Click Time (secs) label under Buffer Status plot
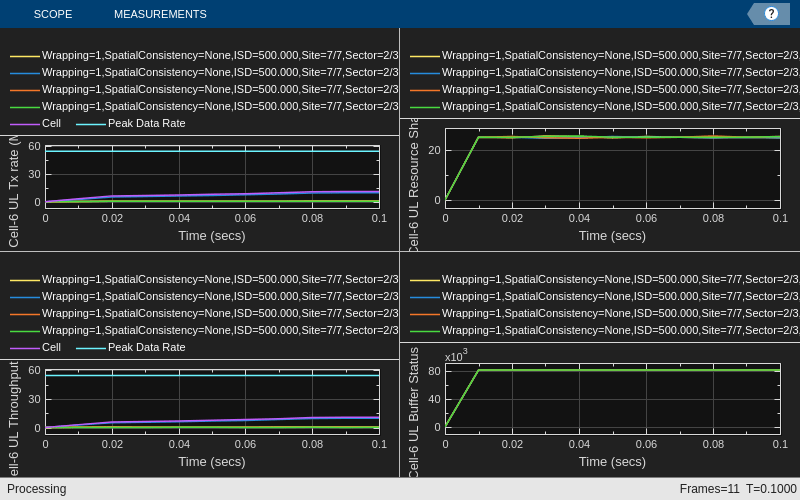Image resolution: width=800 pixels, height=500 pixels. 612,462
